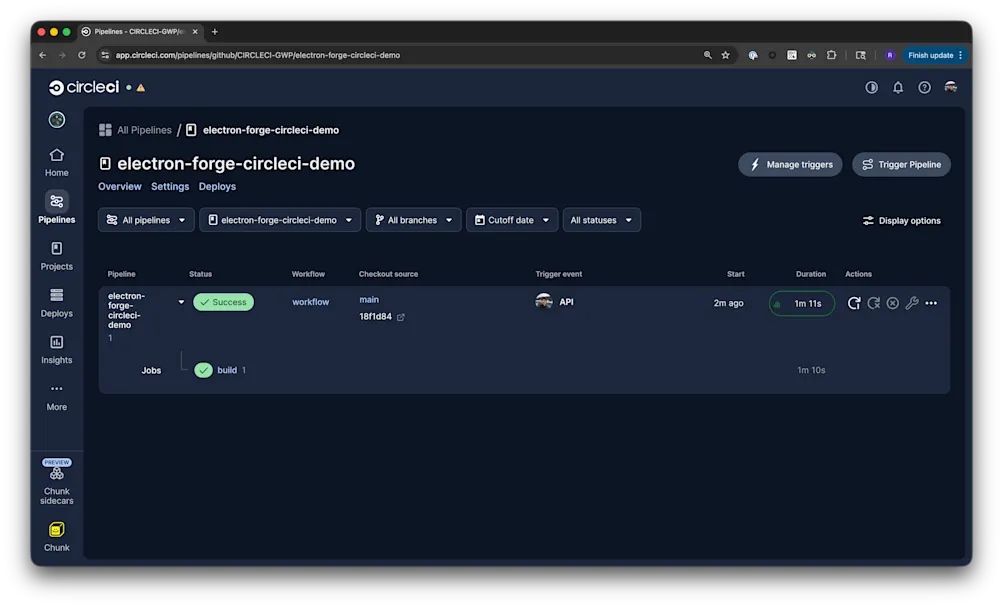Open Display options
The image size is (1003, 607).
click(901, 221)
